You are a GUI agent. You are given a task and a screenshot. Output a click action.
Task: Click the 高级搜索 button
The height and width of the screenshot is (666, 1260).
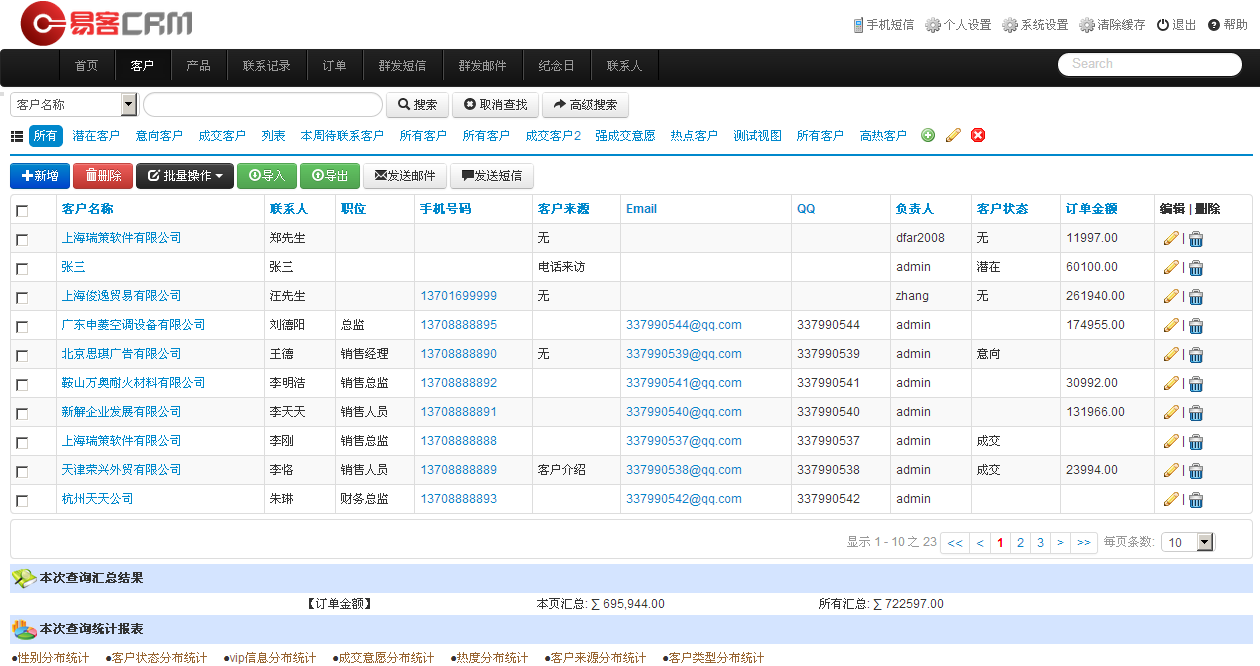pyautogui.click(x=585, y=104)
